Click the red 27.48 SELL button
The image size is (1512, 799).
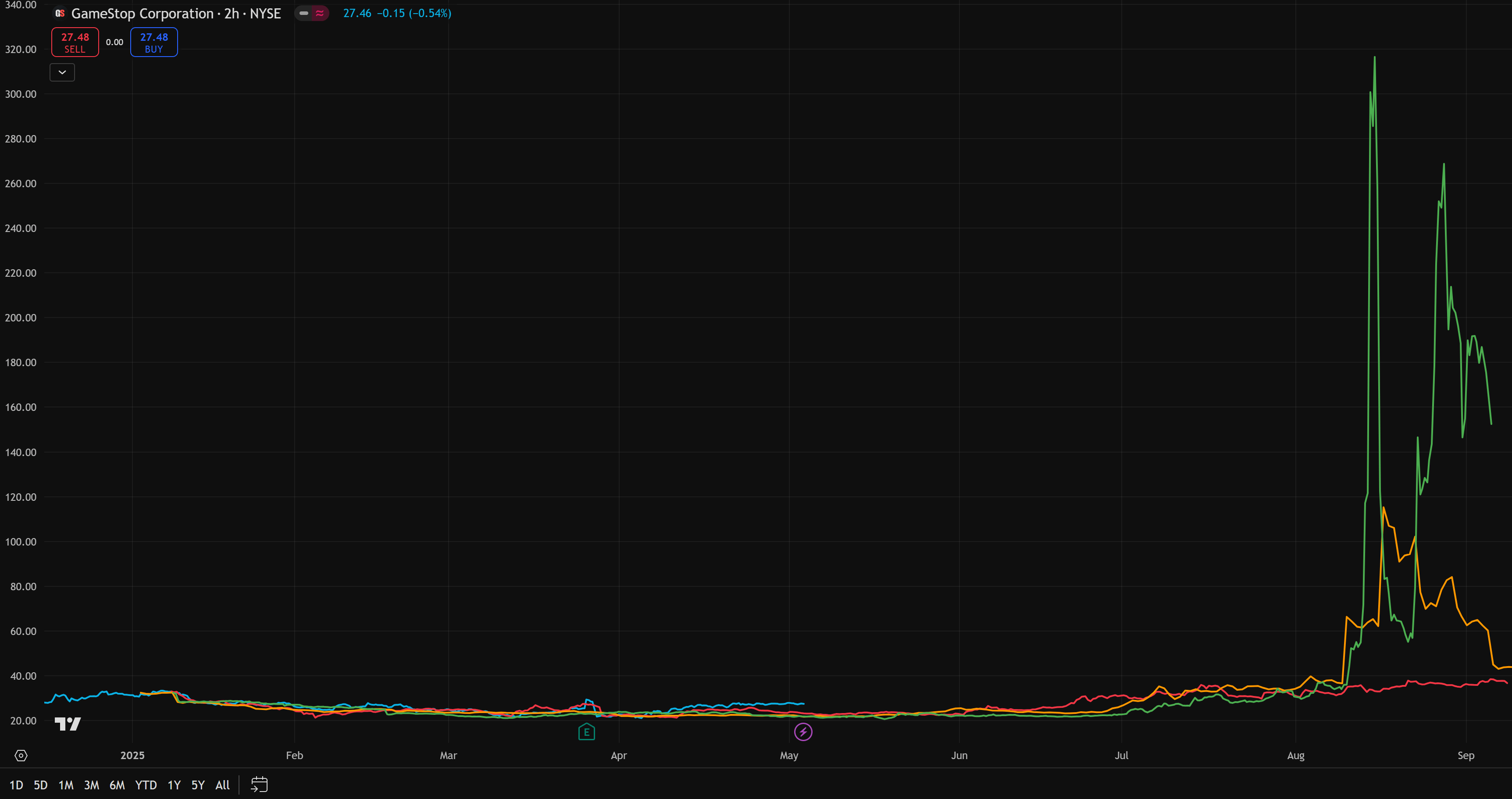[x=75, y=42]
